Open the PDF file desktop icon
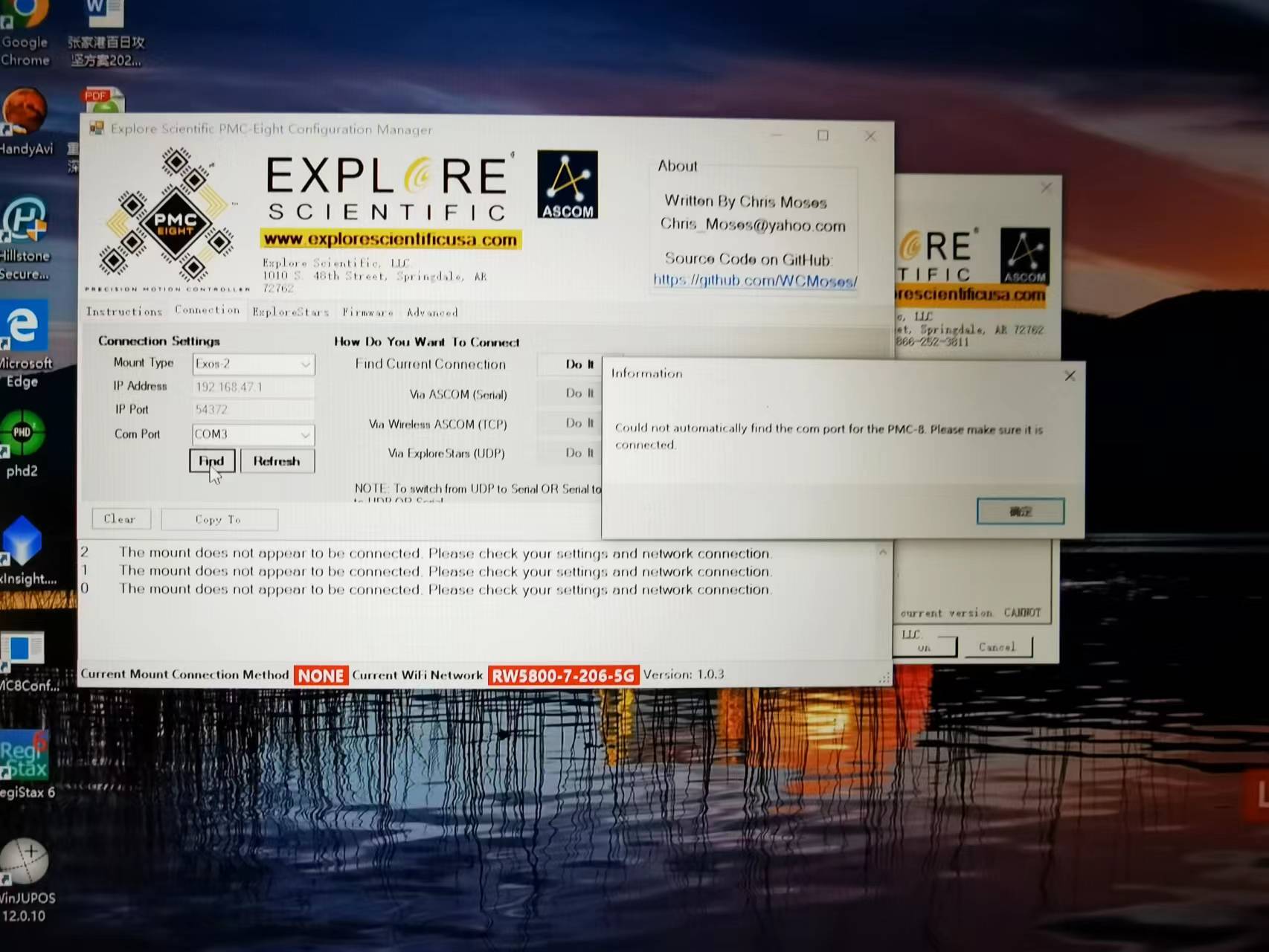 tap(103, 101)
